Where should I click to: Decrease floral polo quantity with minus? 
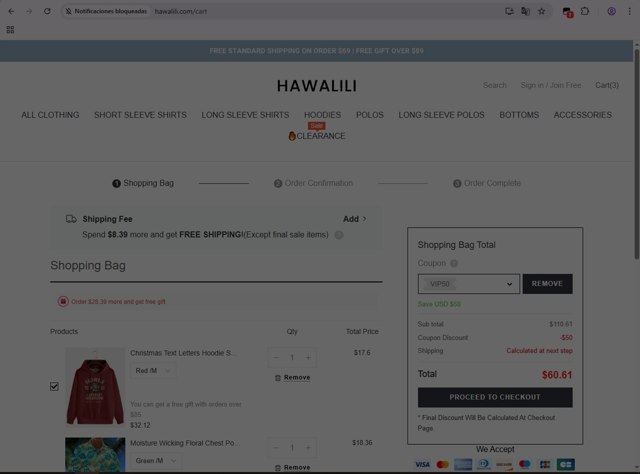pos(276,448)
